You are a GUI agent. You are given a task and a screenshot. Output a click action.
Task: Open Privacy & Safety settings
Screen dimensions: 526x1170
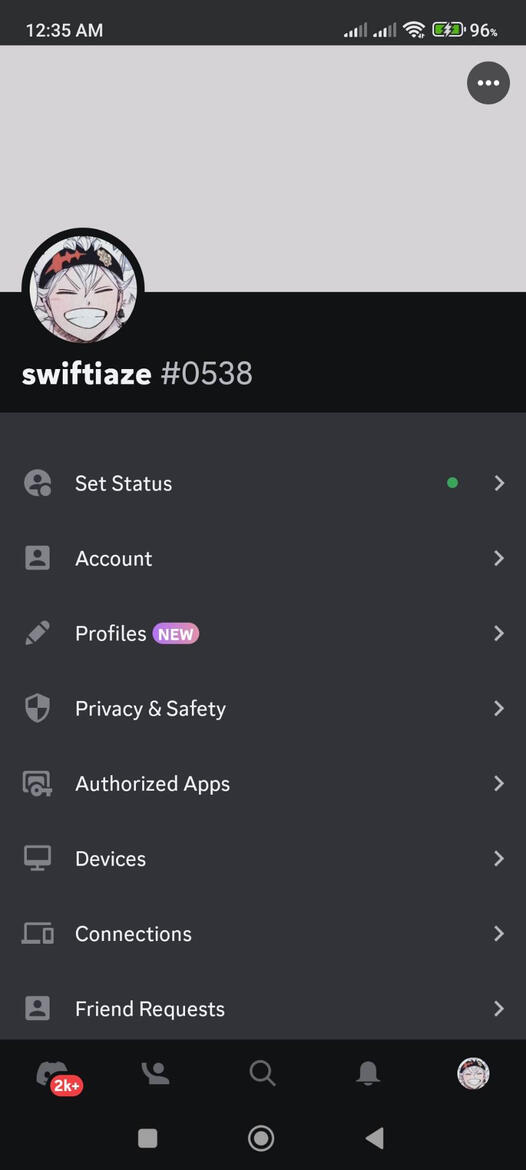[263, 708]
